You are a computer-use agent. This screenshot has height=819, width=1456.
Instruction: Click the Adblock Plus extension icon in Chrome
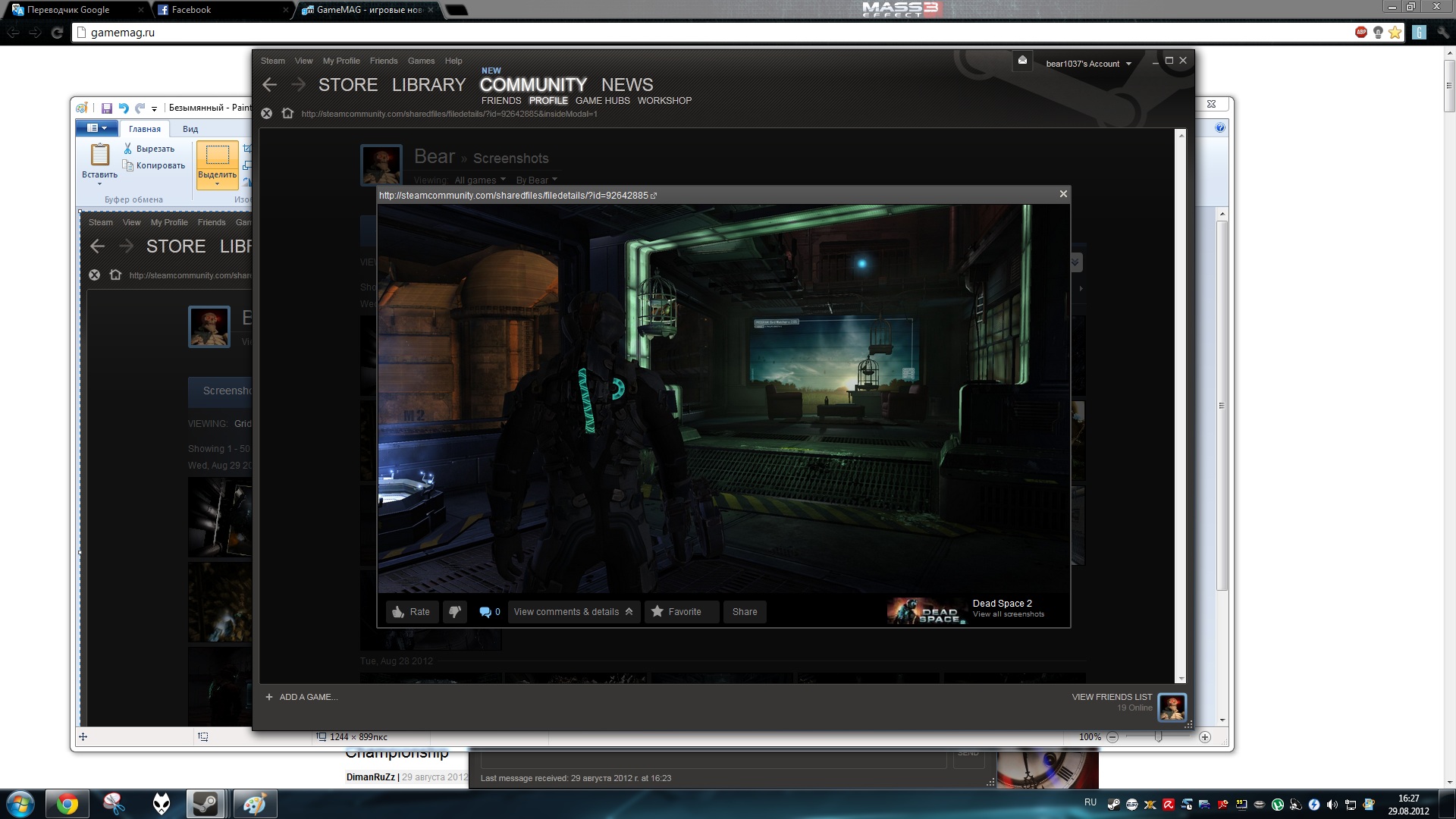[1360, 33]
